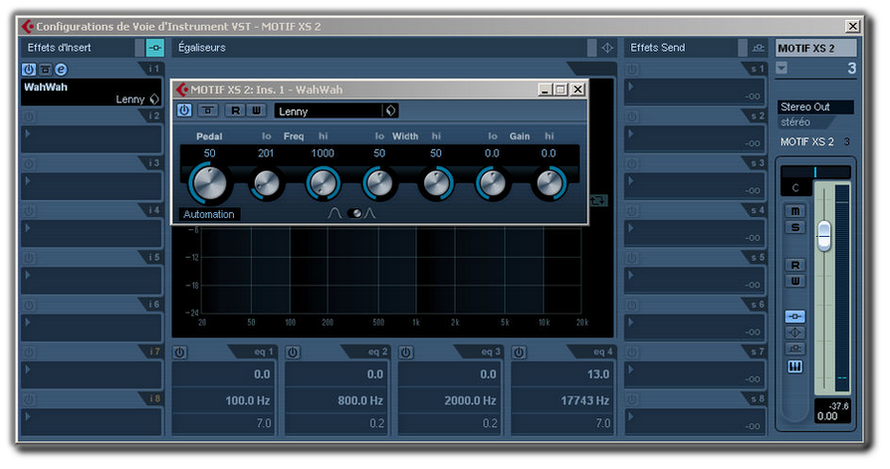Bypass the WahWah plugin in its window
890x469 pixels.
click(207, 110)
